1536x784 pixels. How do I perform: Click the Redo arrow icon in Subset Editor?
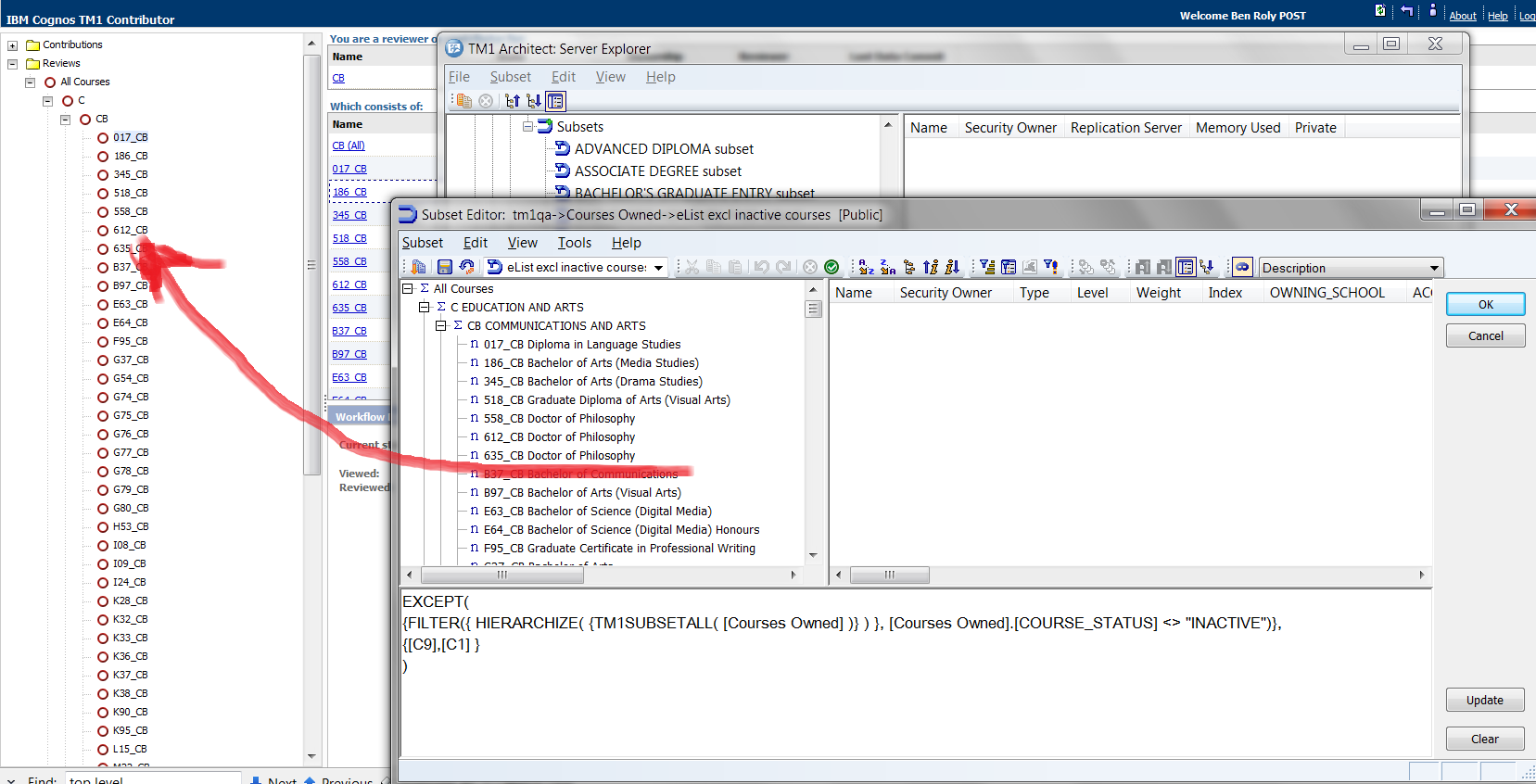click(x=783, y=267)
